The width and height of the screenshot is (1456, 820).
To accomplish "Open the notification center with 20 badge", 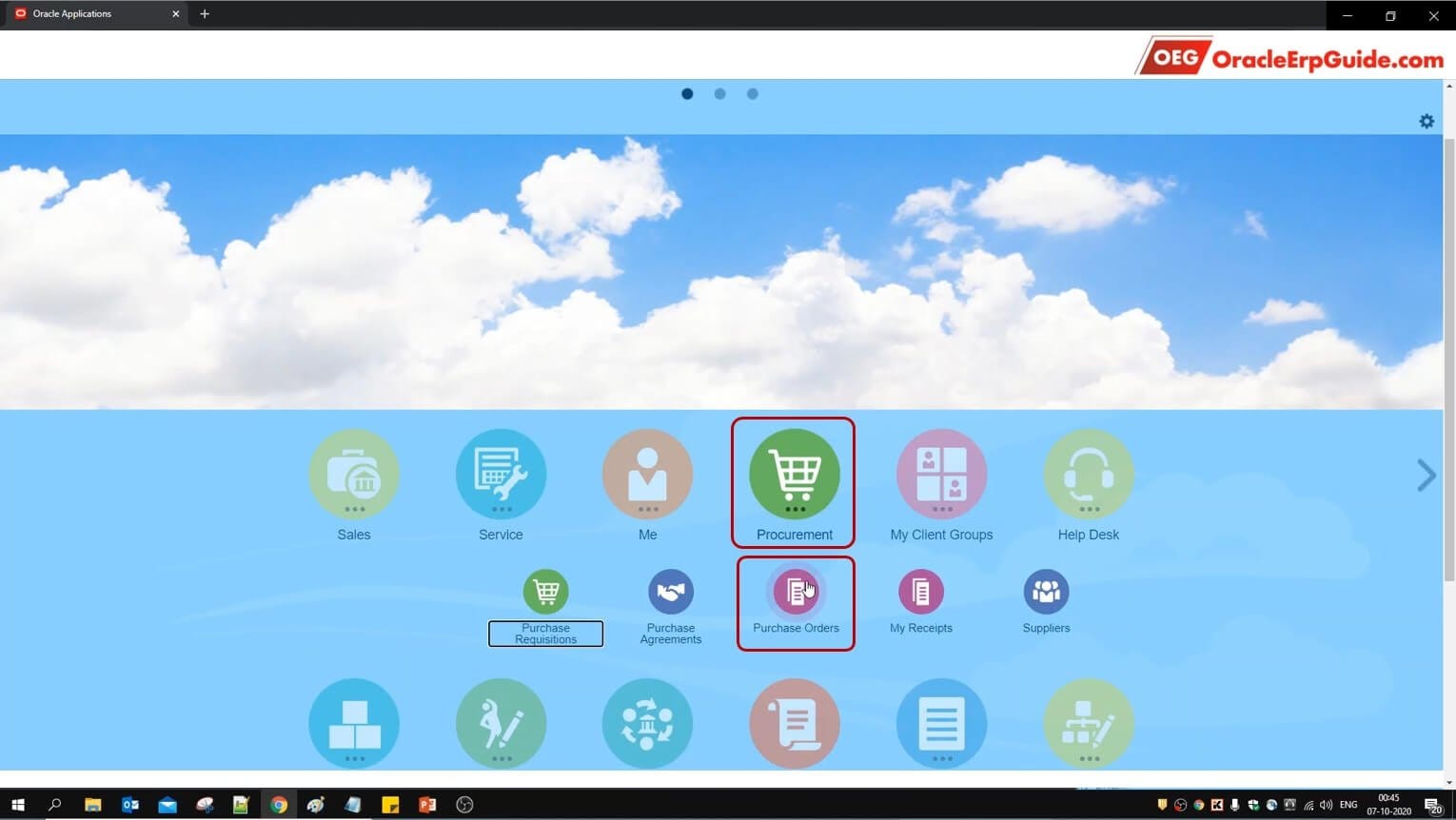I will click(x=1434, y=806).
